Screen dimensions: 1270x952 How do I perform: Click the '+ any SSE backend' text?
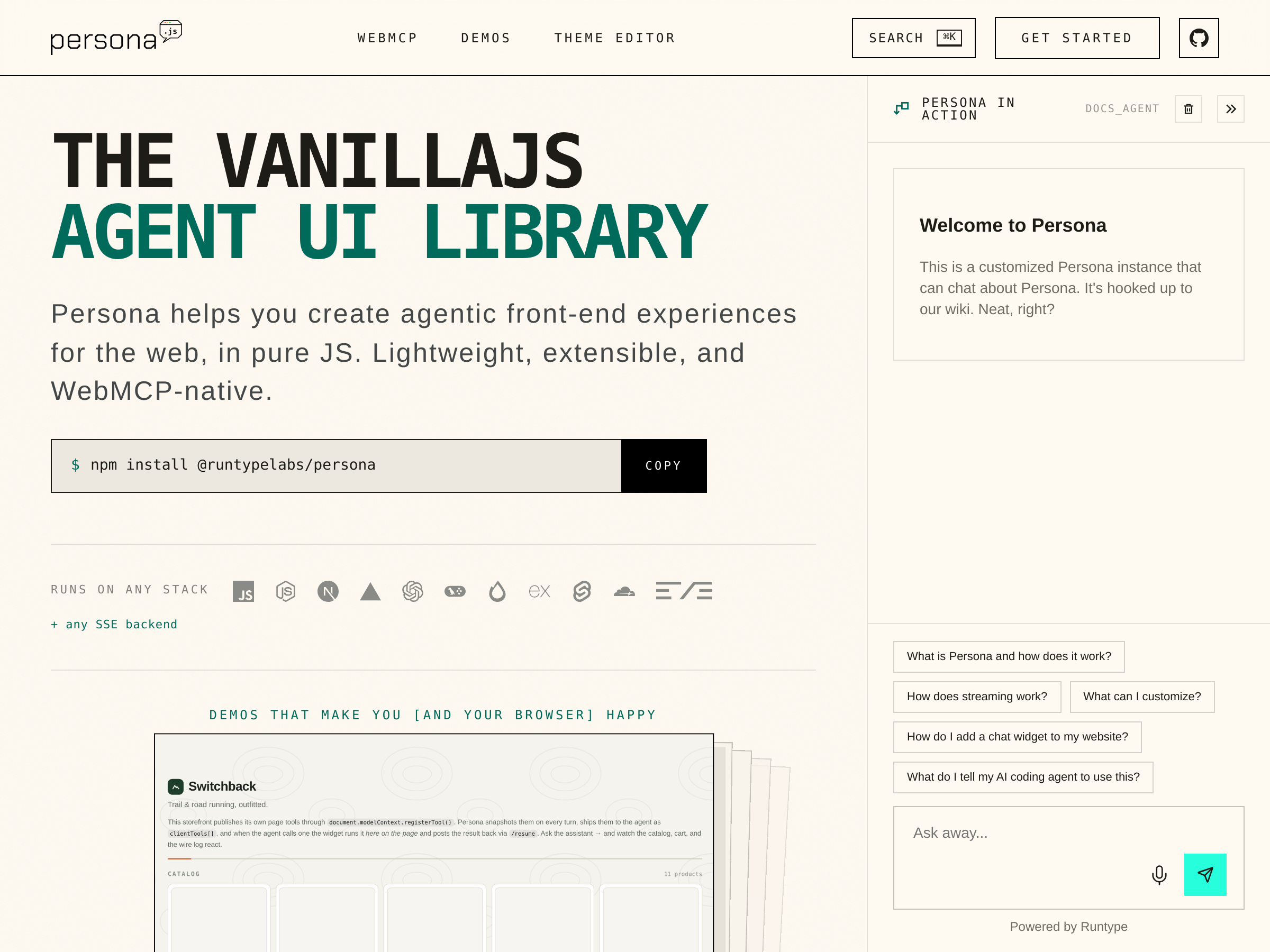(114, 624)
